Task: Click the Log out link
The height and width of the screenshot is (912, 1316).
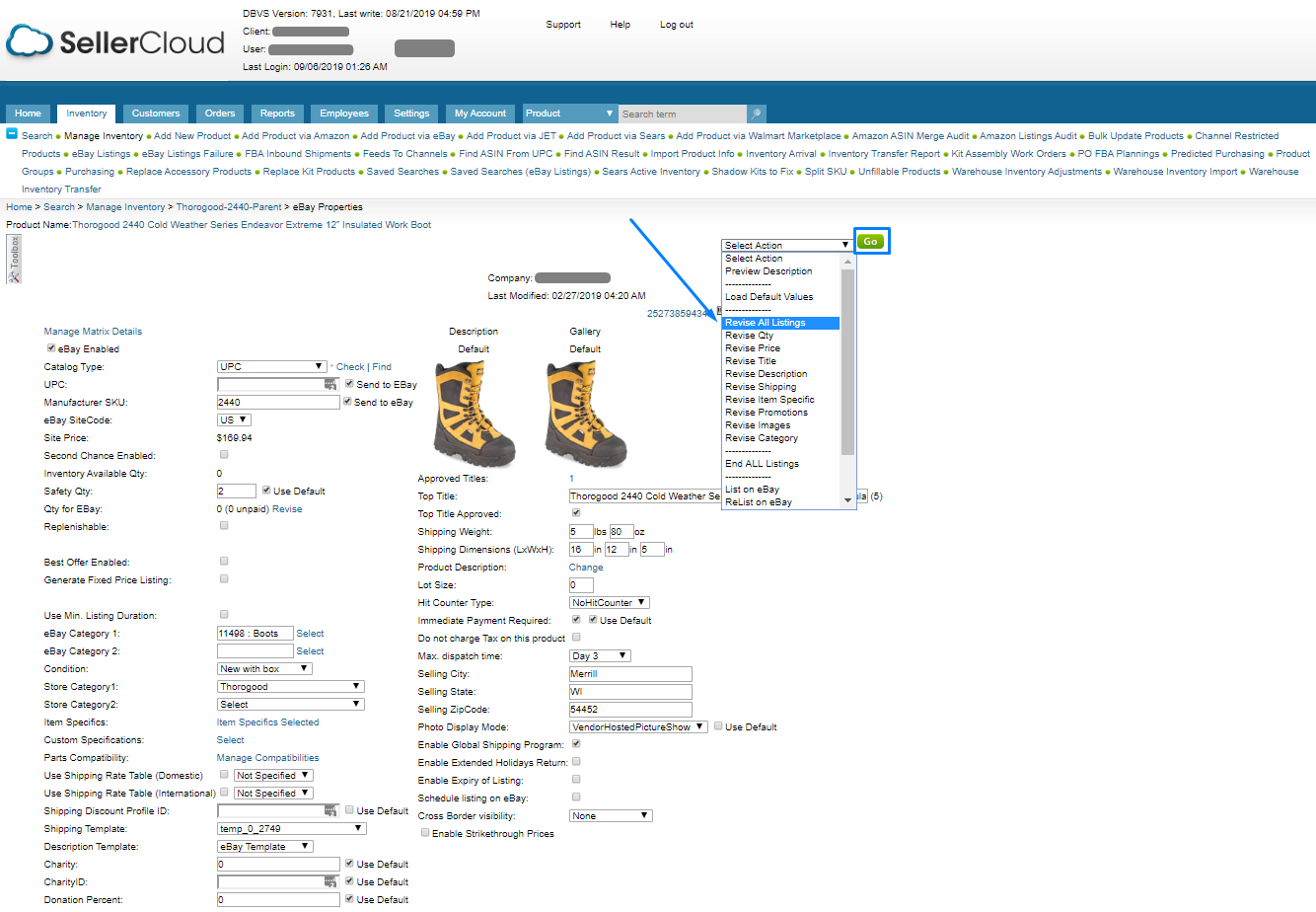Action: click(x=677, y=25)
